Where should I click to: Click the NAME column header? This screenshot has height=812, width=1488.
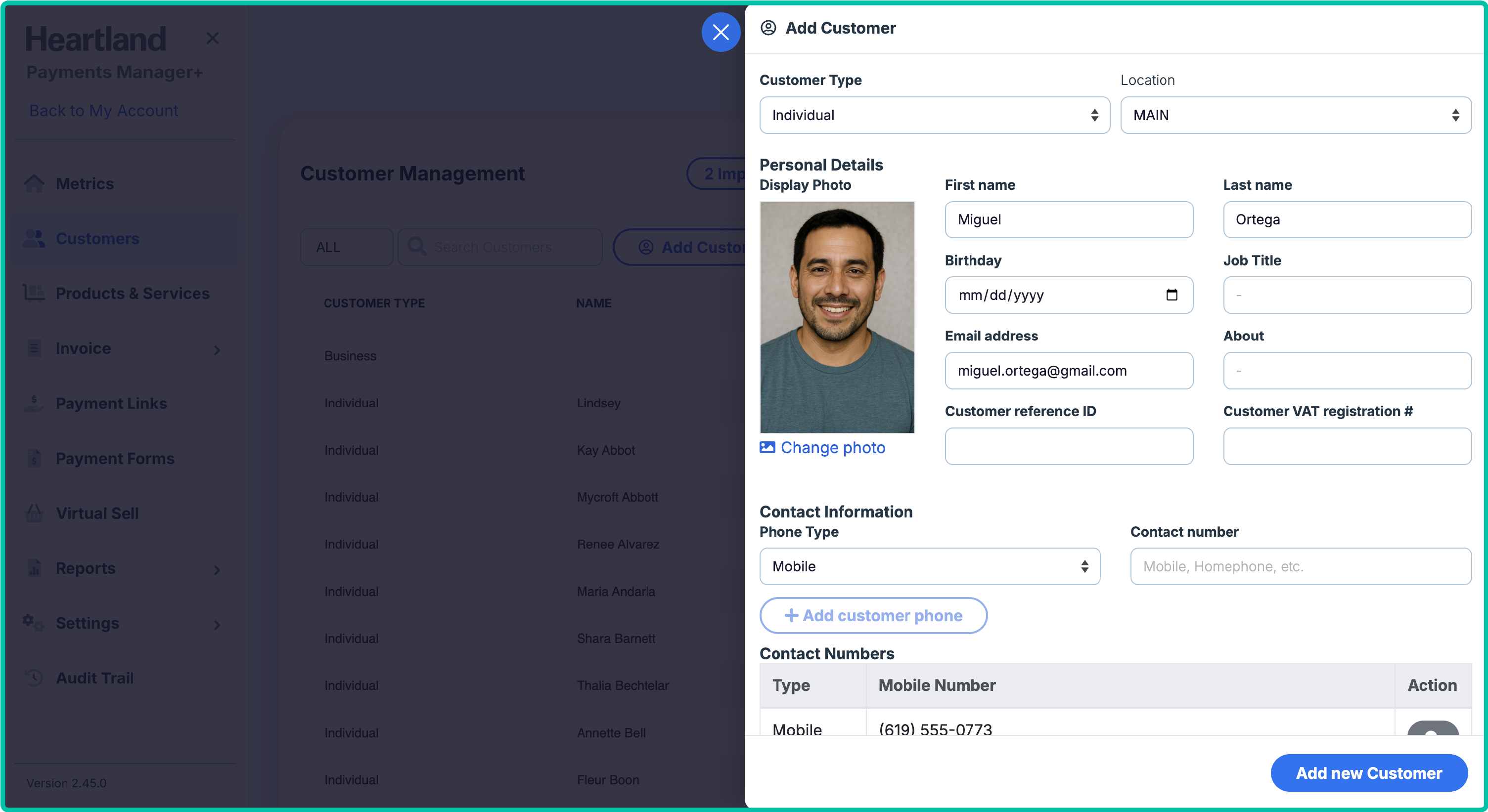[593, 303]
